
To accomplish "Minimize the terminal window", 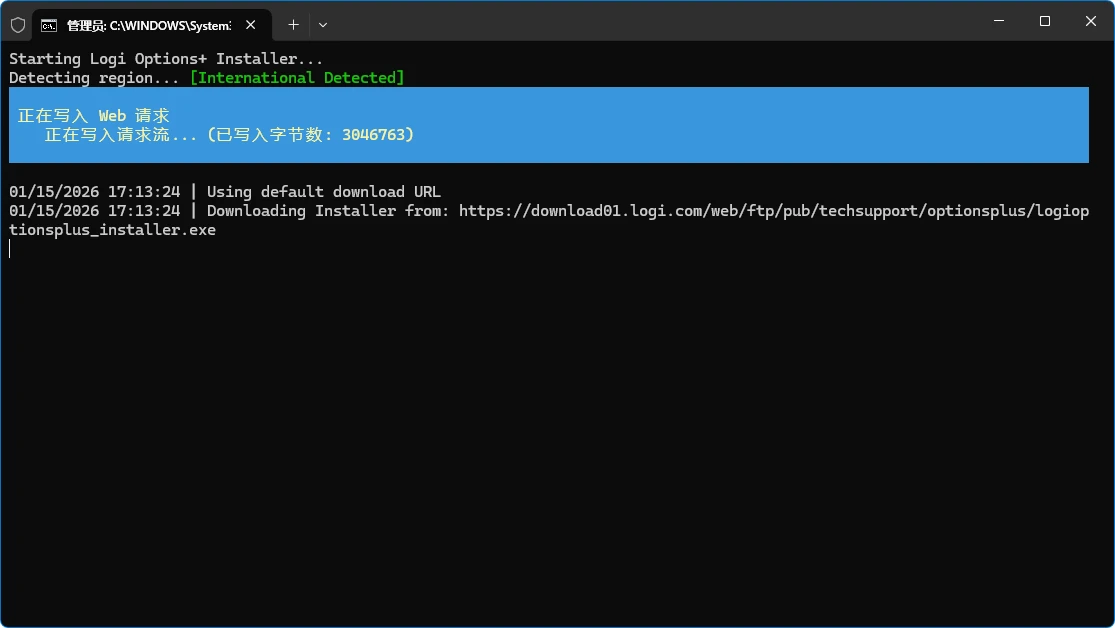I will tap(998, 21).
